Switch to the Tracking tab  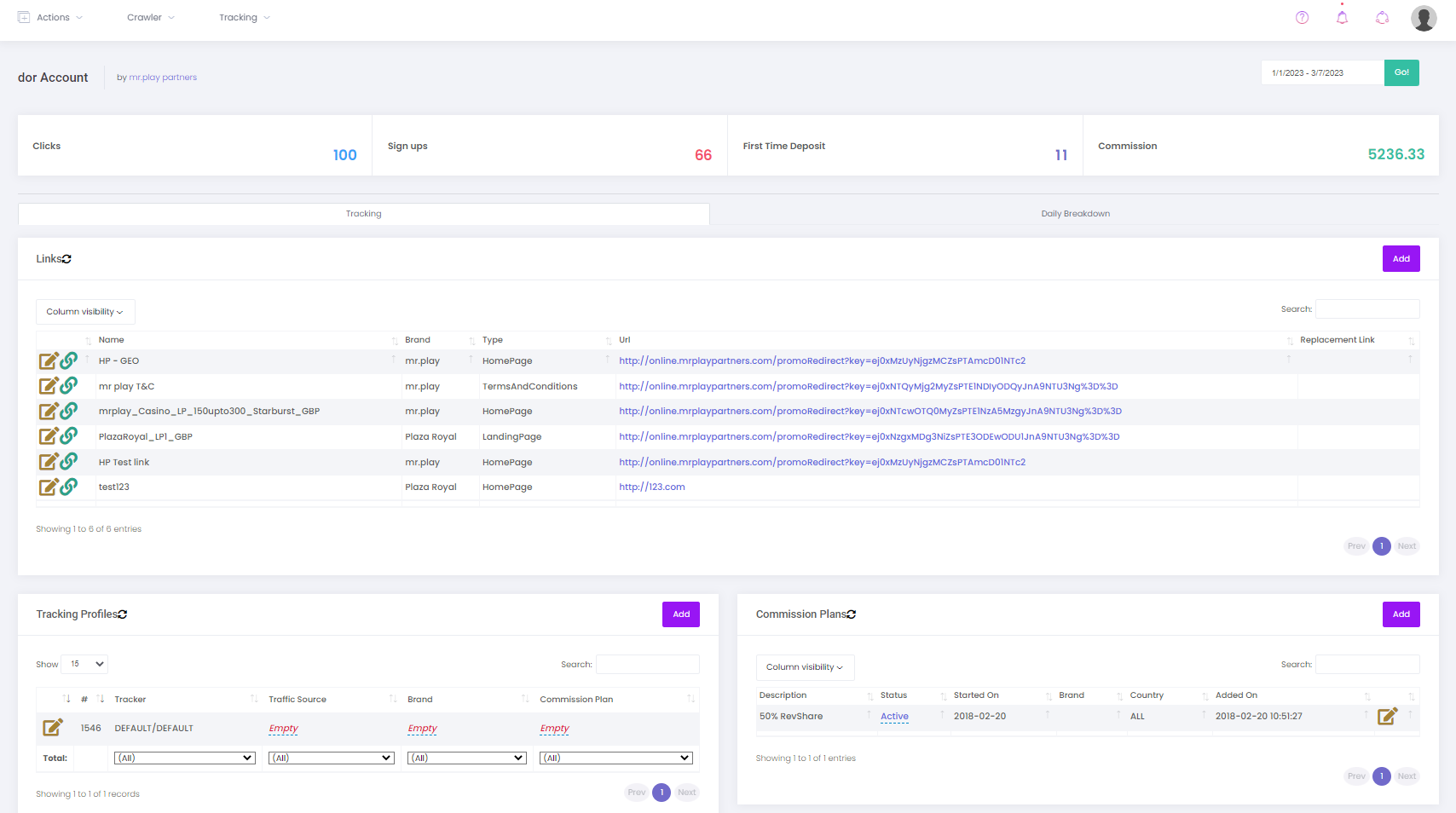click(363, 214)
